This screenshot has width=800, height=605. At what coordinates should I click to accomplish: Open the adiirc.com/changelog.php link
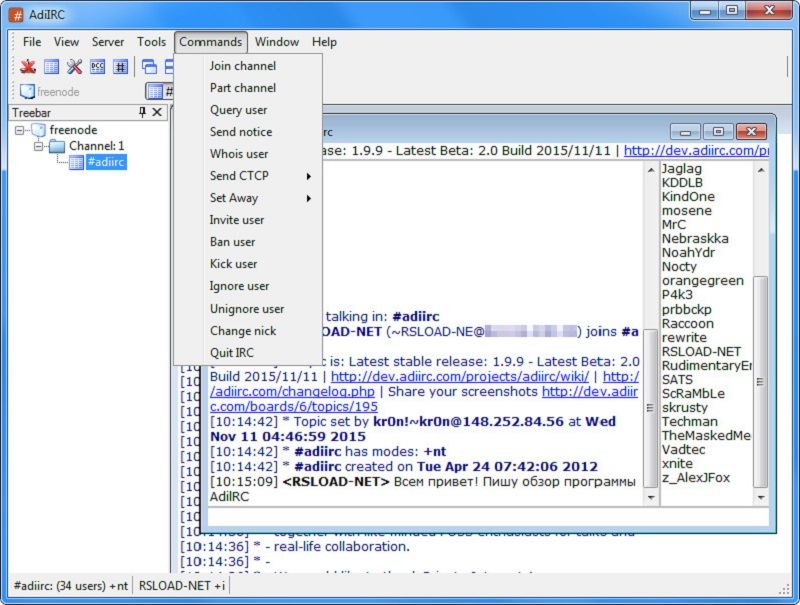(x=292, y=392)
